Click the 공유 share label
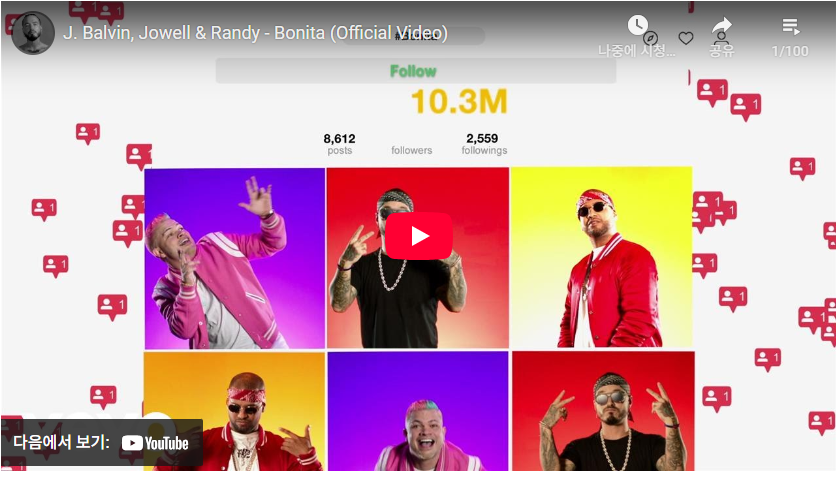 (722, 51)
